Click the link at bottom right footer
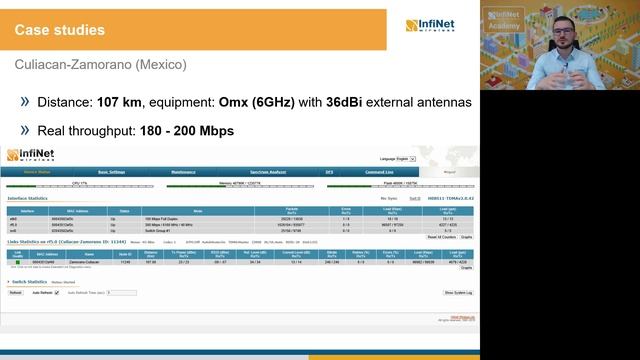 [462, 317]
